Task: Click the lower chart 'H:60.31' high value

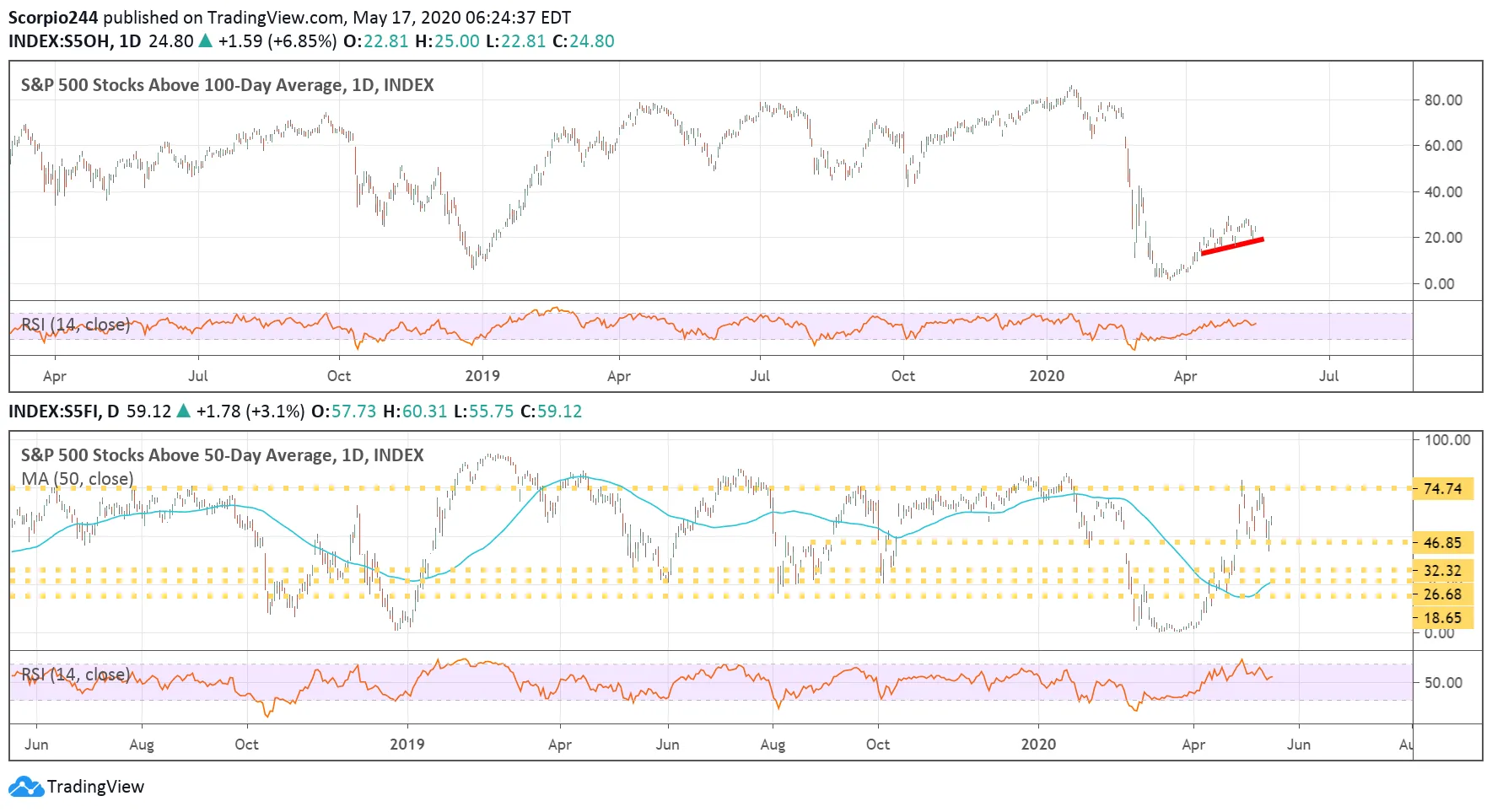Action: 415,411
